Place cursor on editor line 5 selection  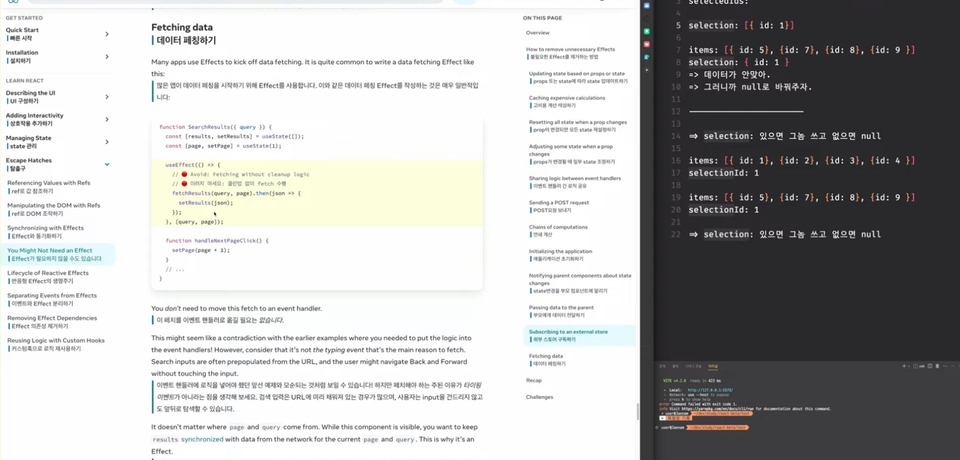(x=741, y=26)
